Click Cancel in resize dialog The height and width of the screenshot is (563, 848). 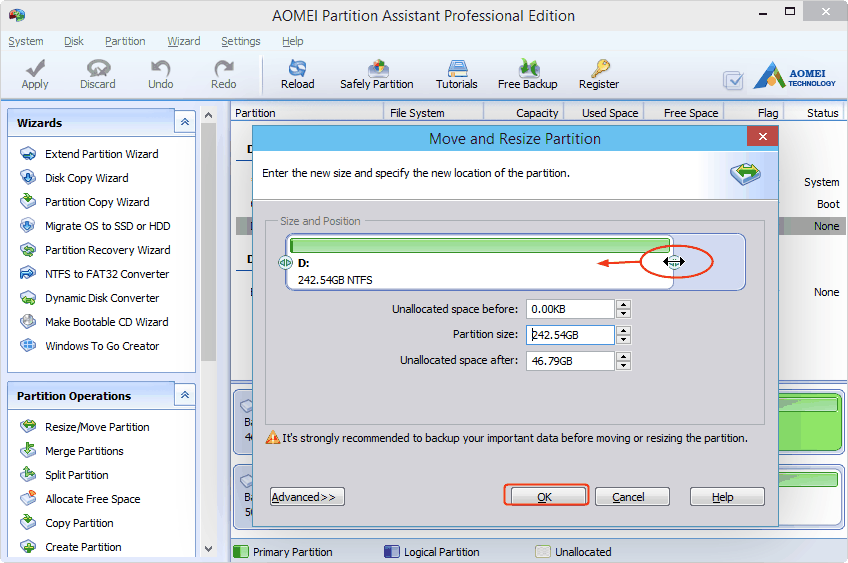pos(632,496)
